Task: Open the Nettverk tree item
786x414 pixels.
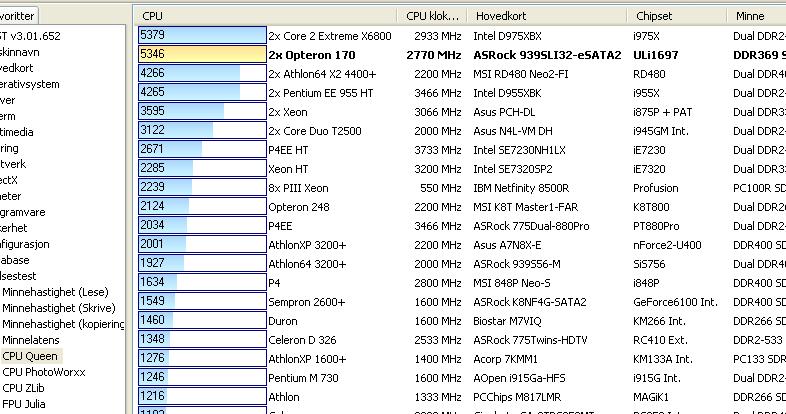Action: [x=13, y=164]
